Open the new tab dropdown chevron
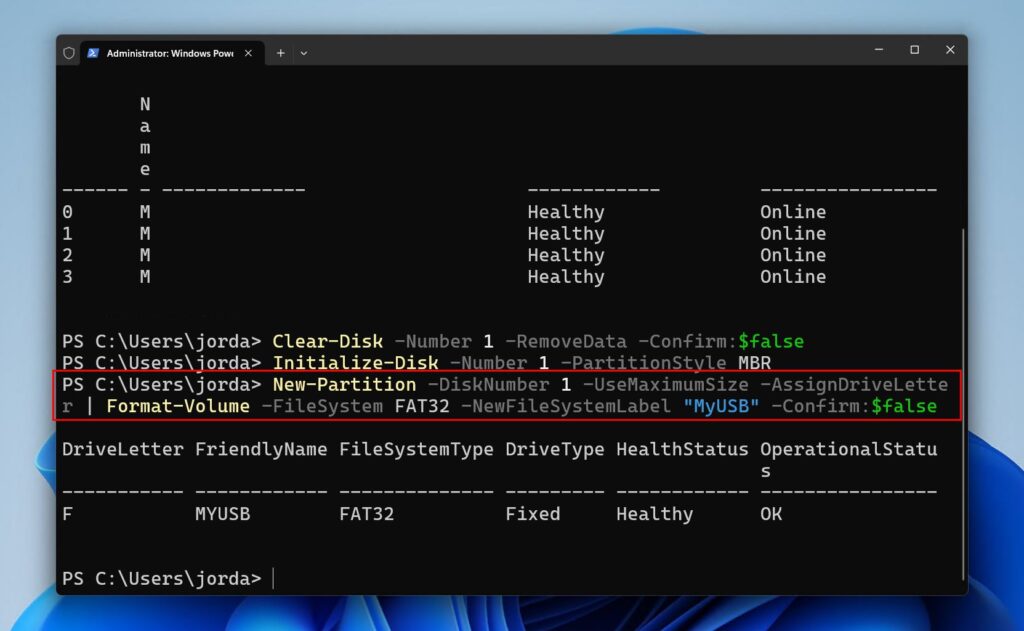The width and height of the screenshot is (1024, 631). (x=303, y=52)
